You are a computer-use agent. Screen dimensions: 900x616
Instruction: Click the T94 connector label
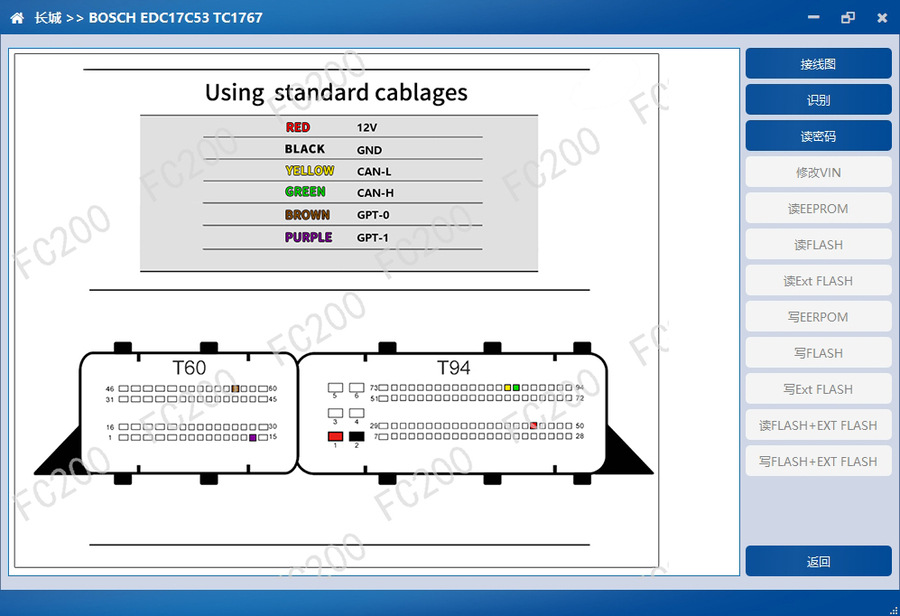tap(453, 368)
